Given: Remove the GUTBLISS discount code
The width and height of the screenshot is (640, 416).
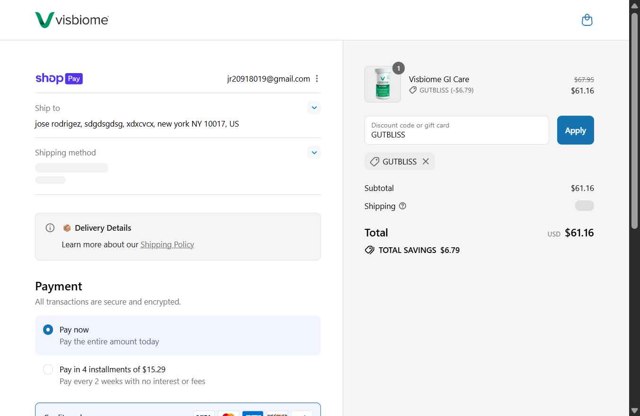Looking at the screenshot, I should [426, 162].
